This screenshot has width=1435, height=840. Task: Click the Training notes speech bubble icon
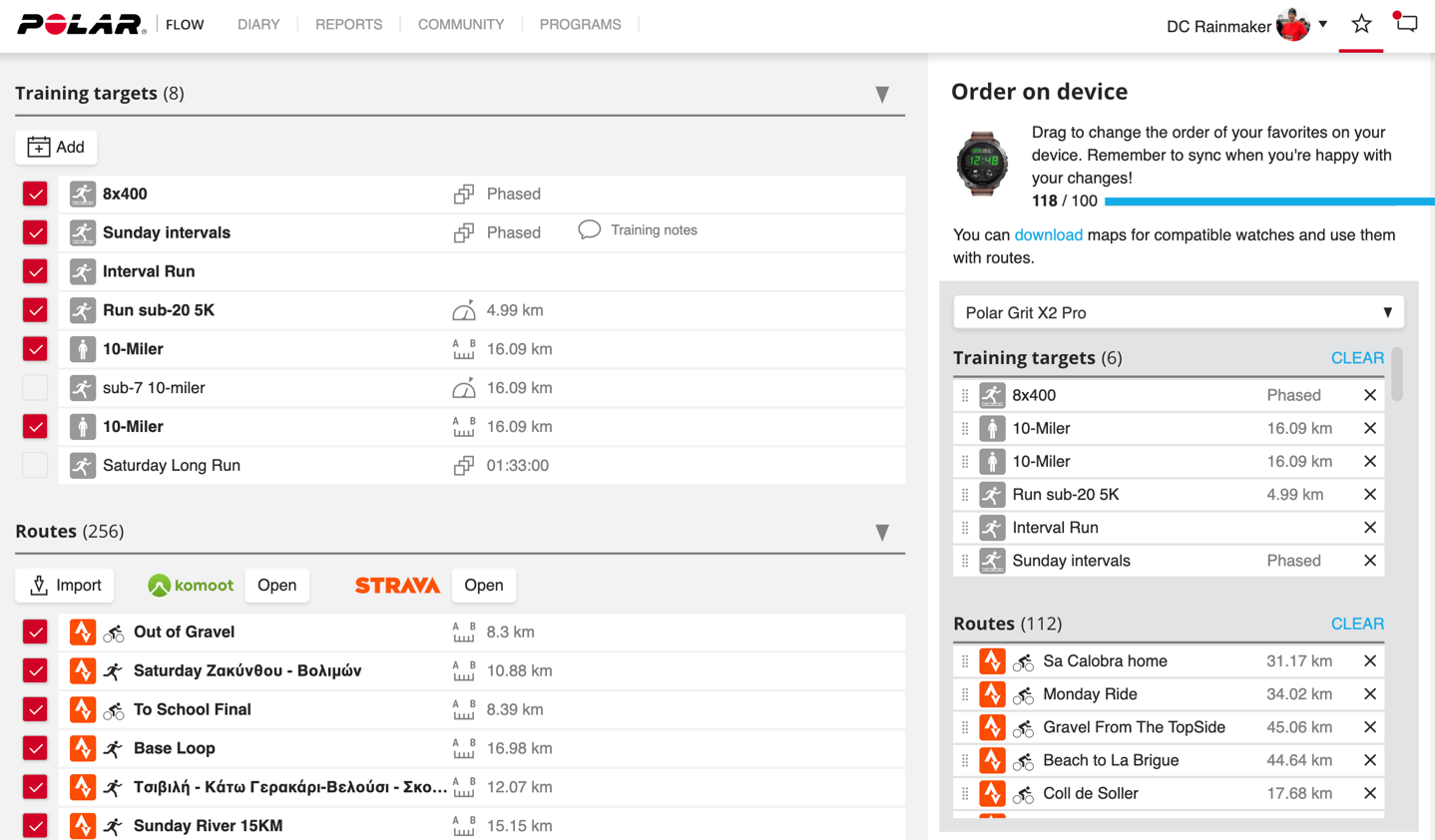[x=589, y=230]
